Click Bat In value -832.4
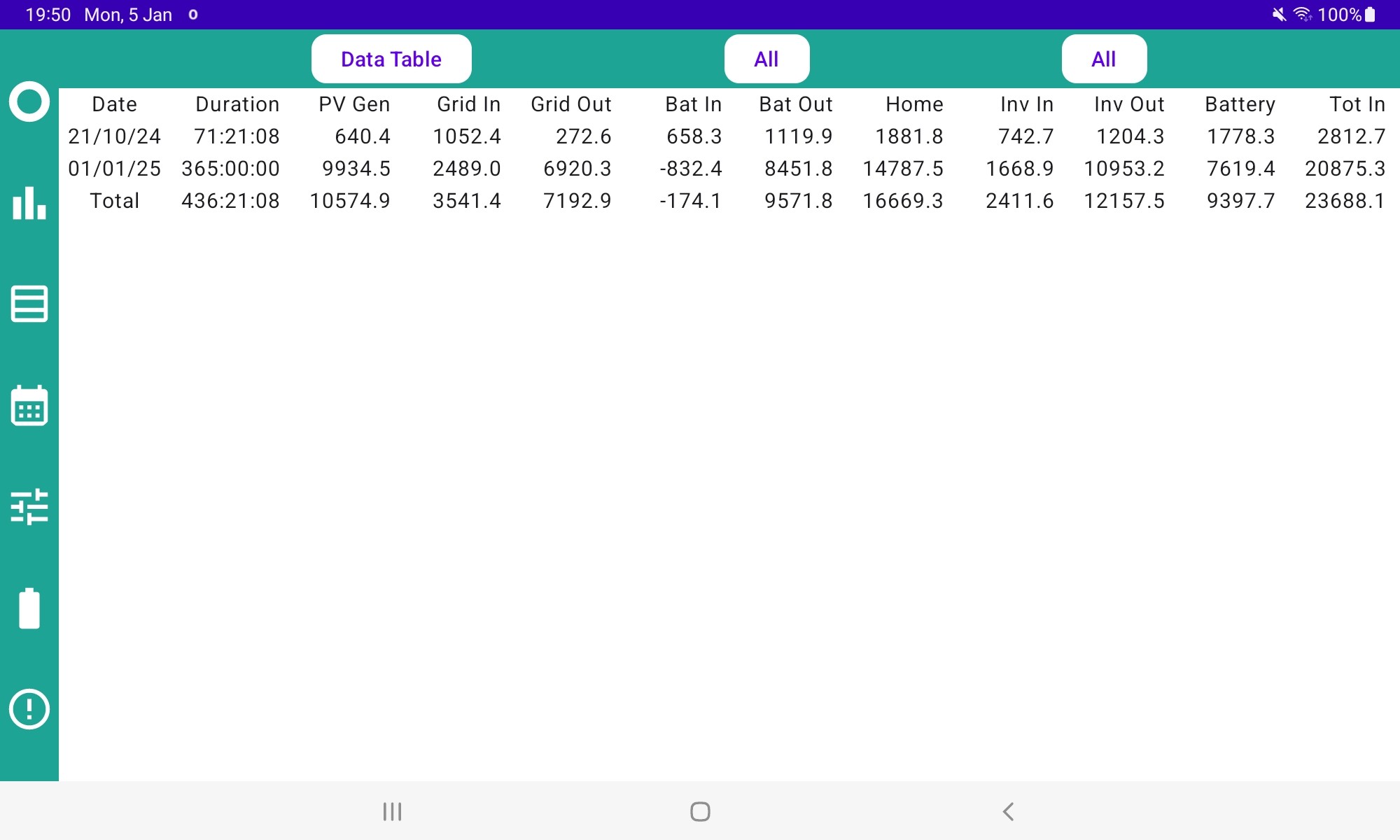This screenshot has width=1400, height=840. (x=691, y=169)
